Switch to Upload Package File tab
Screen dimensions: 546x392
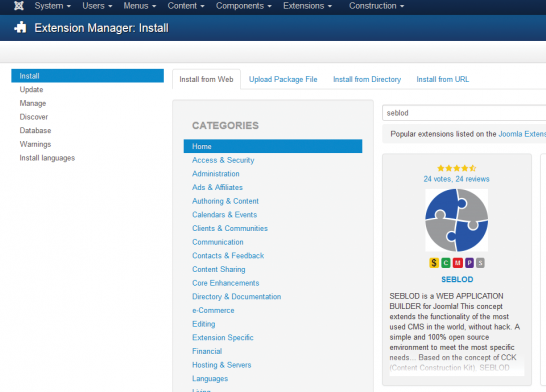pos(283,79)
